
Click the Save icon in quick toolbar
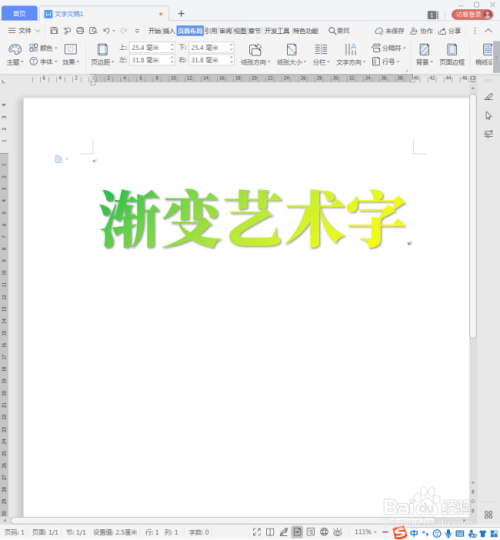click(54, 31)
